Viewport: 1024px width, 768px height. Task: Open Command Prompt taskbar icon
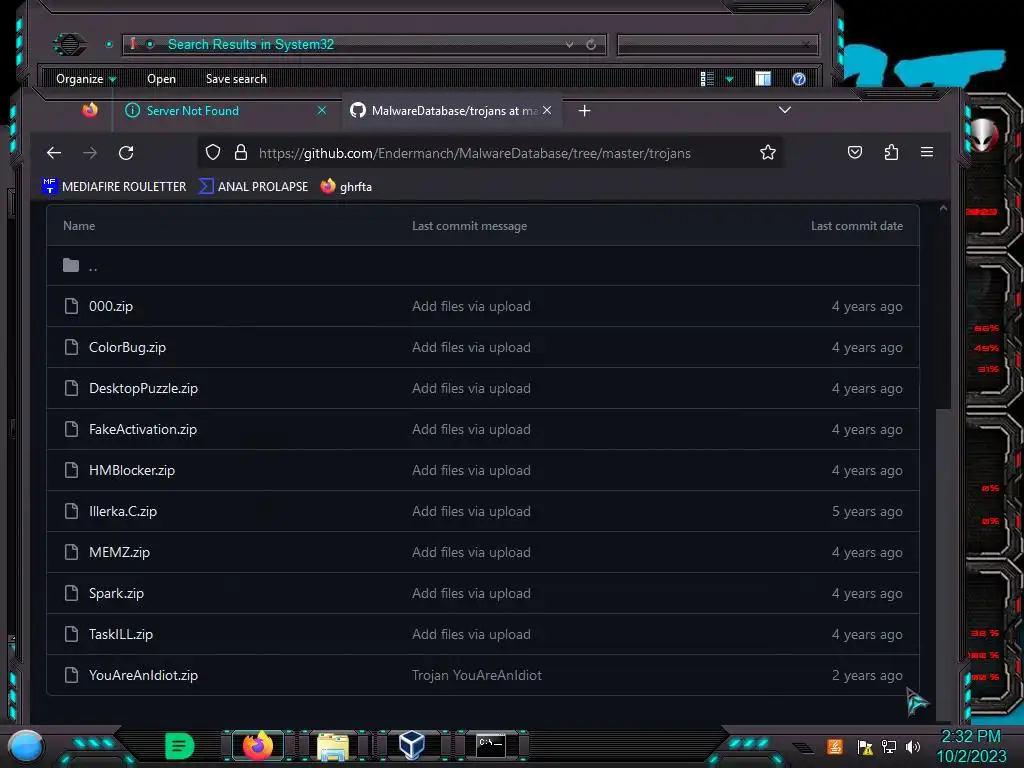490,745
